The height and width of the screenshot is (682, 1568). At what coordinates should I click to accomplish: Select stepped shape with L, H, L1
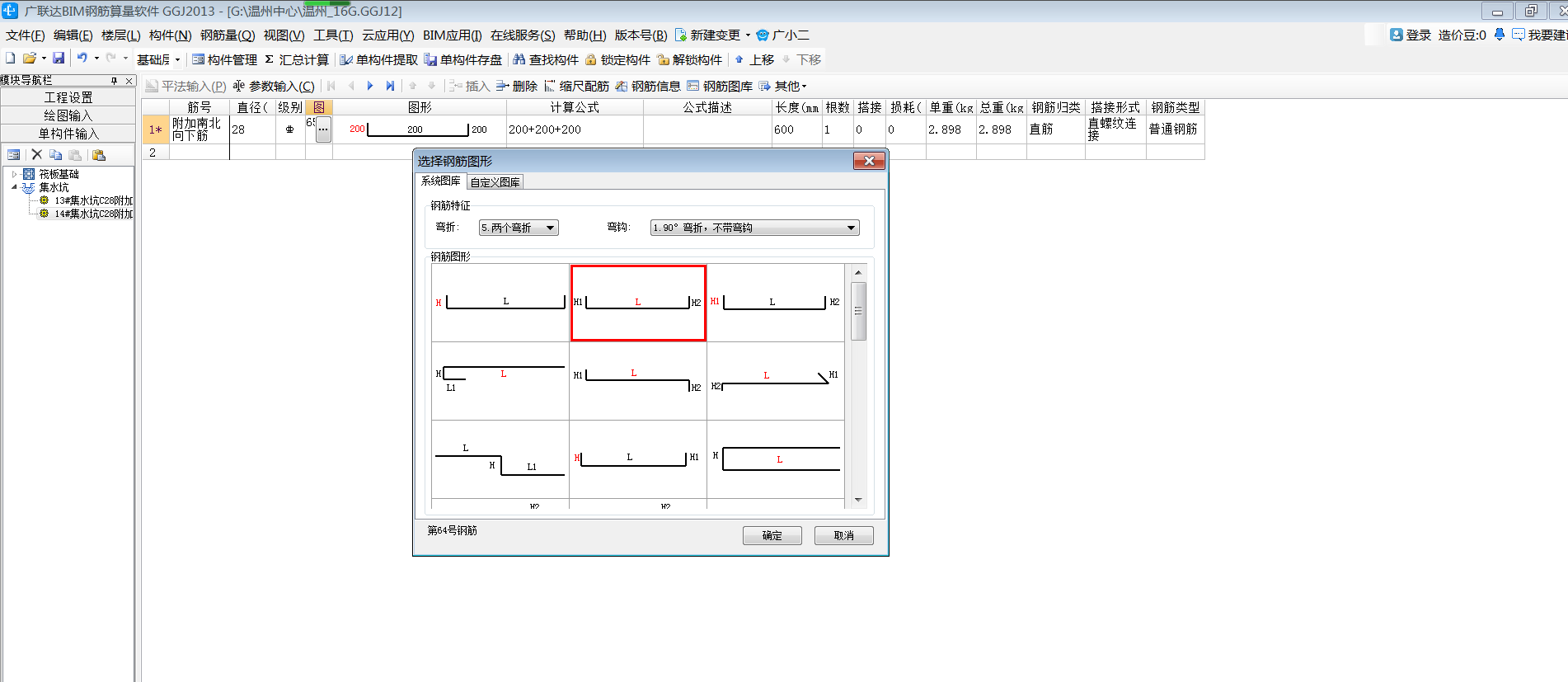pos(500,459)
